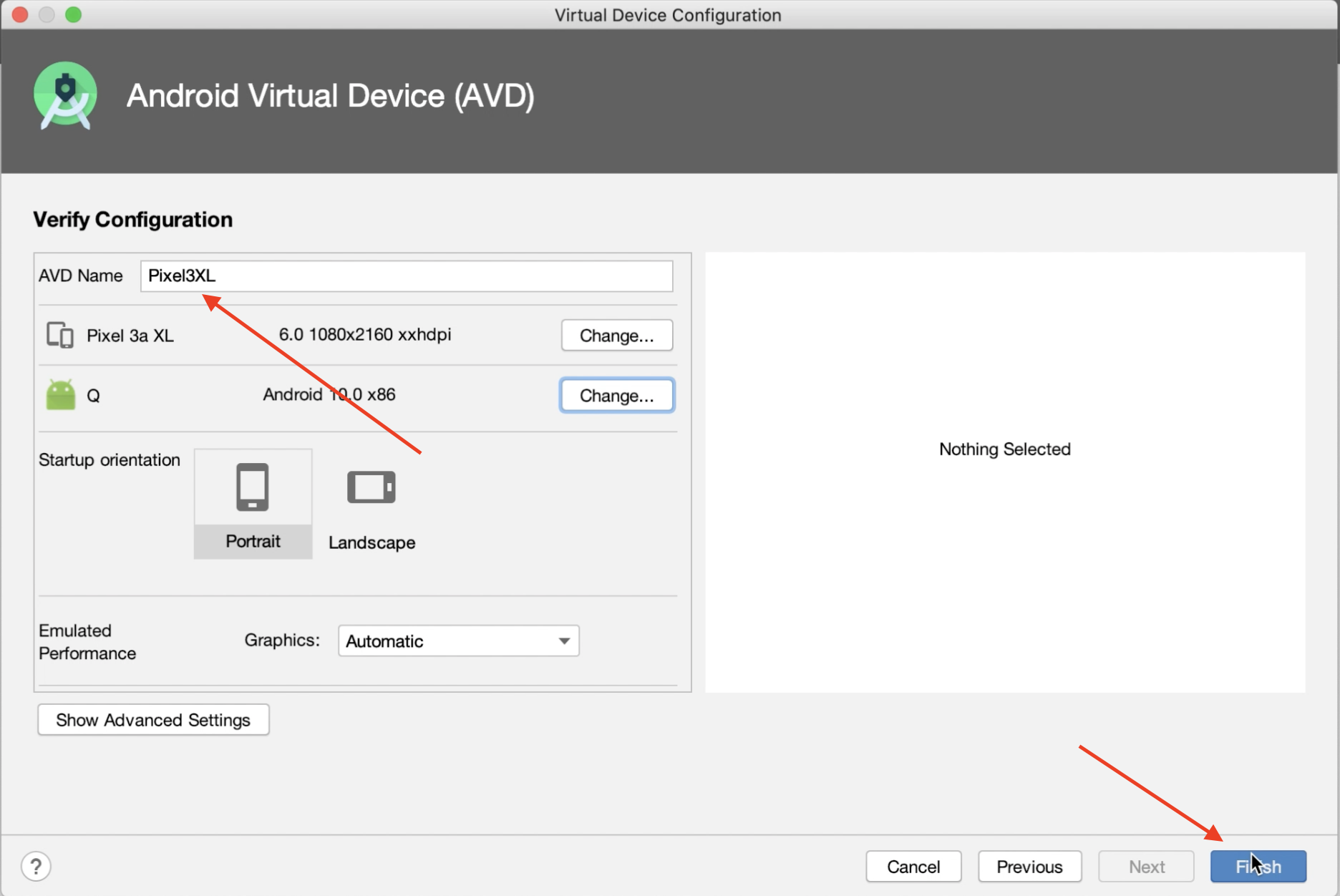Click the Android Studio AVD logo icon
Viewport: 1340px width, 896px height.
point(65,96)
